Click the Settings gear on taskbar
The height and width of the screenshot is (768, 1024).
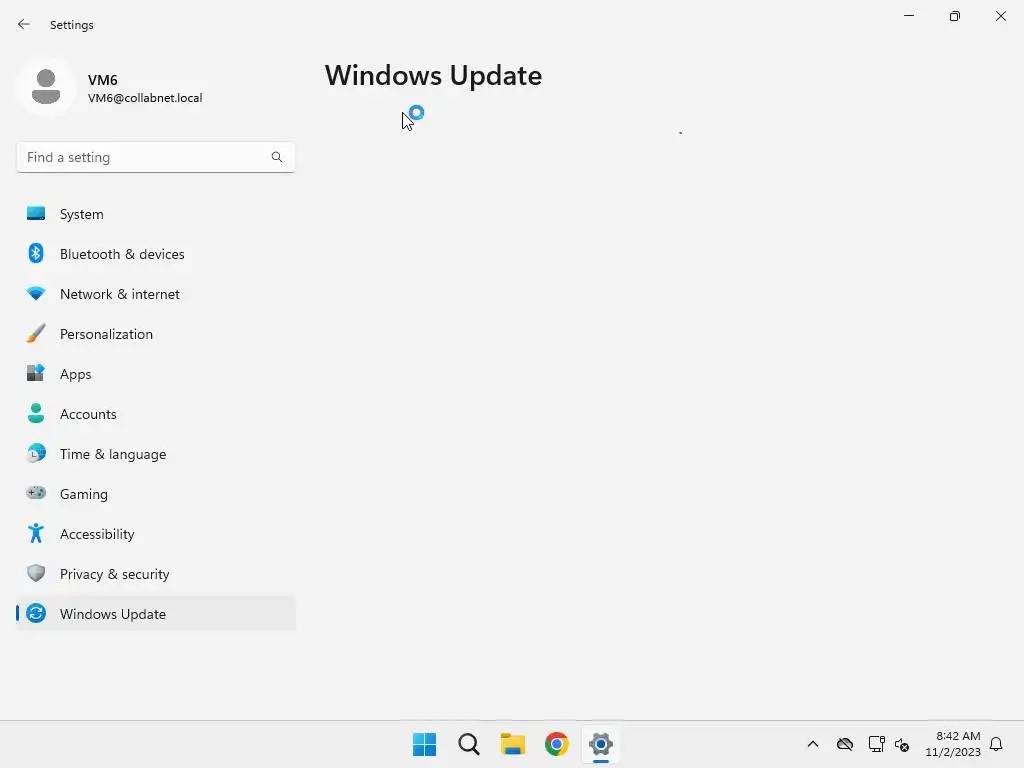tap(601, 744)
